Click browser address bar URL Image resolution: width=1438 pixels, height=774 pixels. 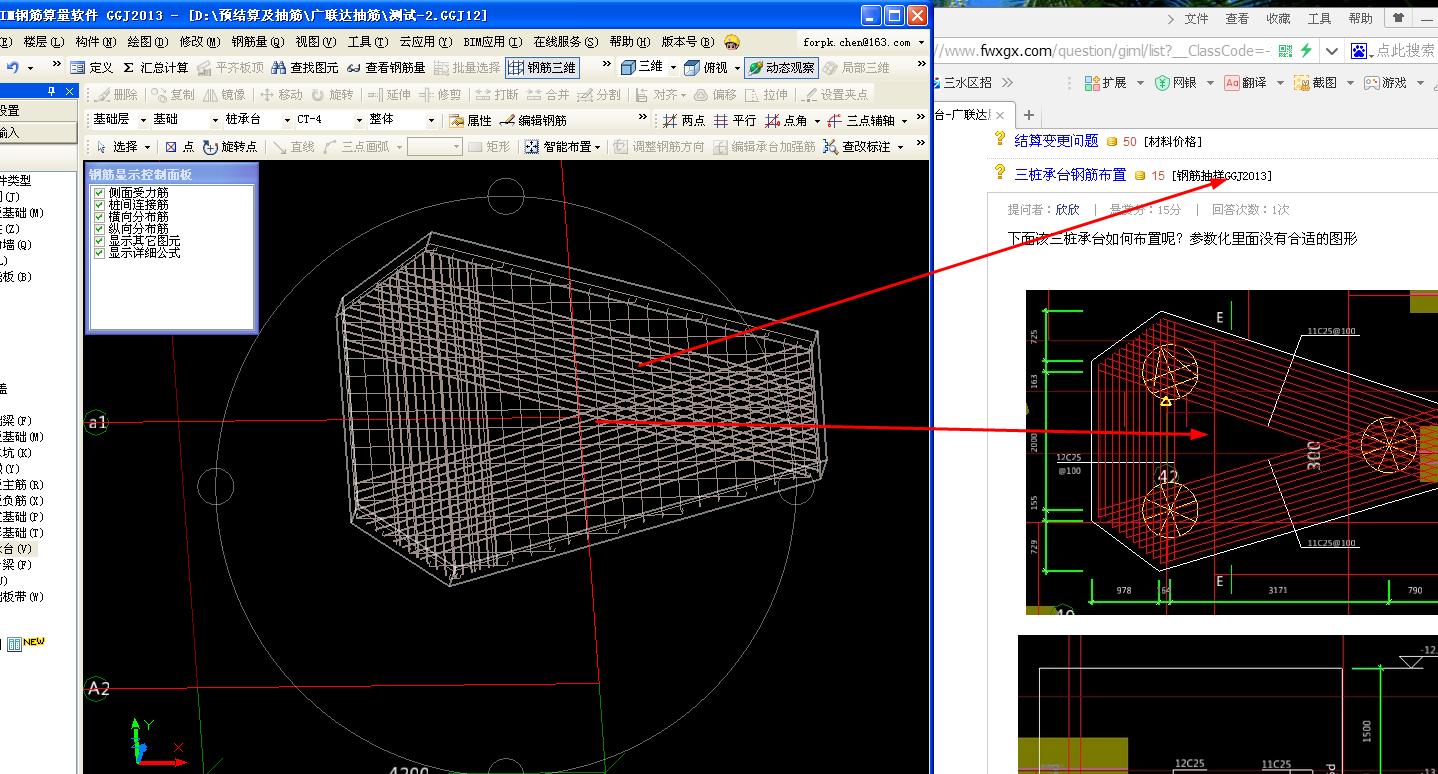click(x=1103, y=50)
